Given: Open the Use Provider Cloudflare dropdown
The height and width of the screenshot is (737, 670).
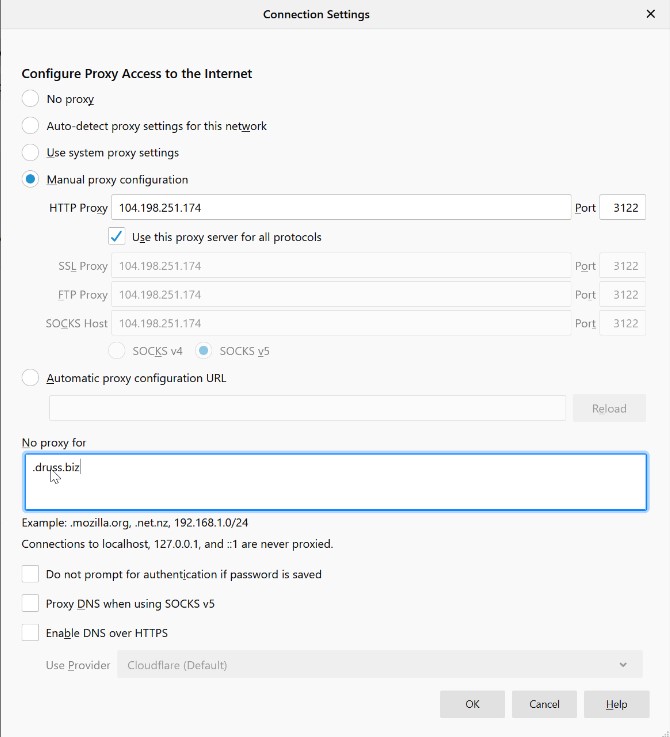Looking at the screenshot, I should [x=379, y=665].
